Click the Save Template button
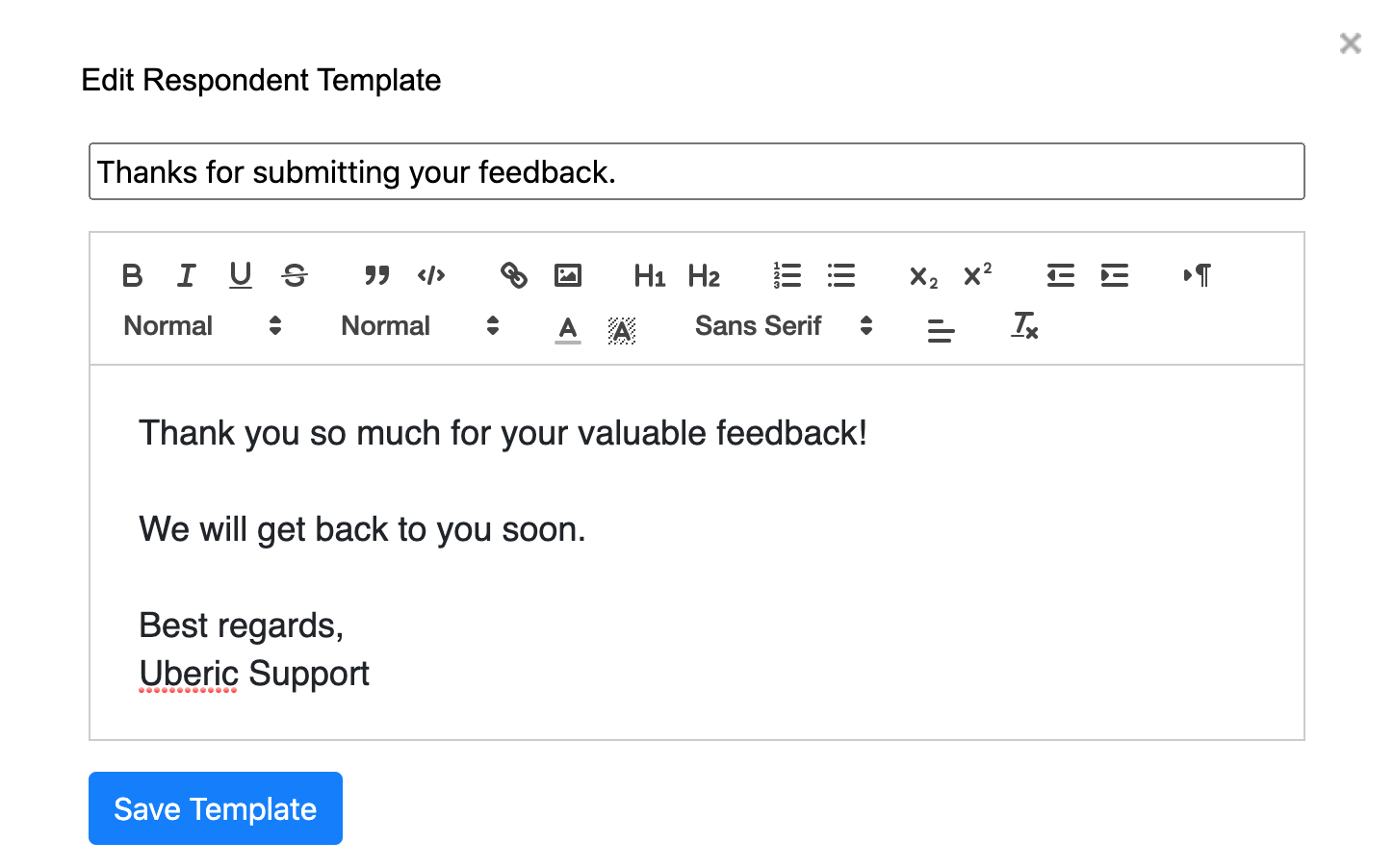Viewport: 1394px width, 868px height. (216, 808)
